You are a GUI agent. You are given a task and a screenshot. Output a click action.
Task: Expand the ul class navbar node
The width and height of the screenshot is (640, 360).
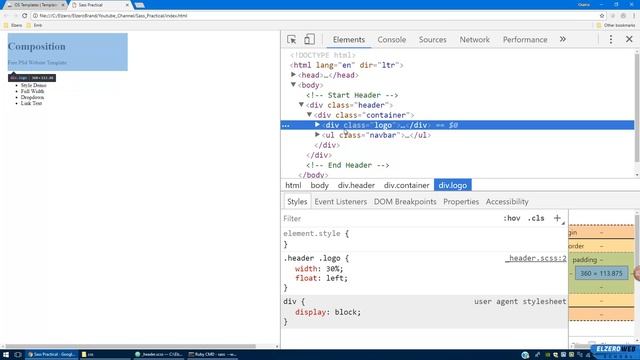tap(318, 135)
